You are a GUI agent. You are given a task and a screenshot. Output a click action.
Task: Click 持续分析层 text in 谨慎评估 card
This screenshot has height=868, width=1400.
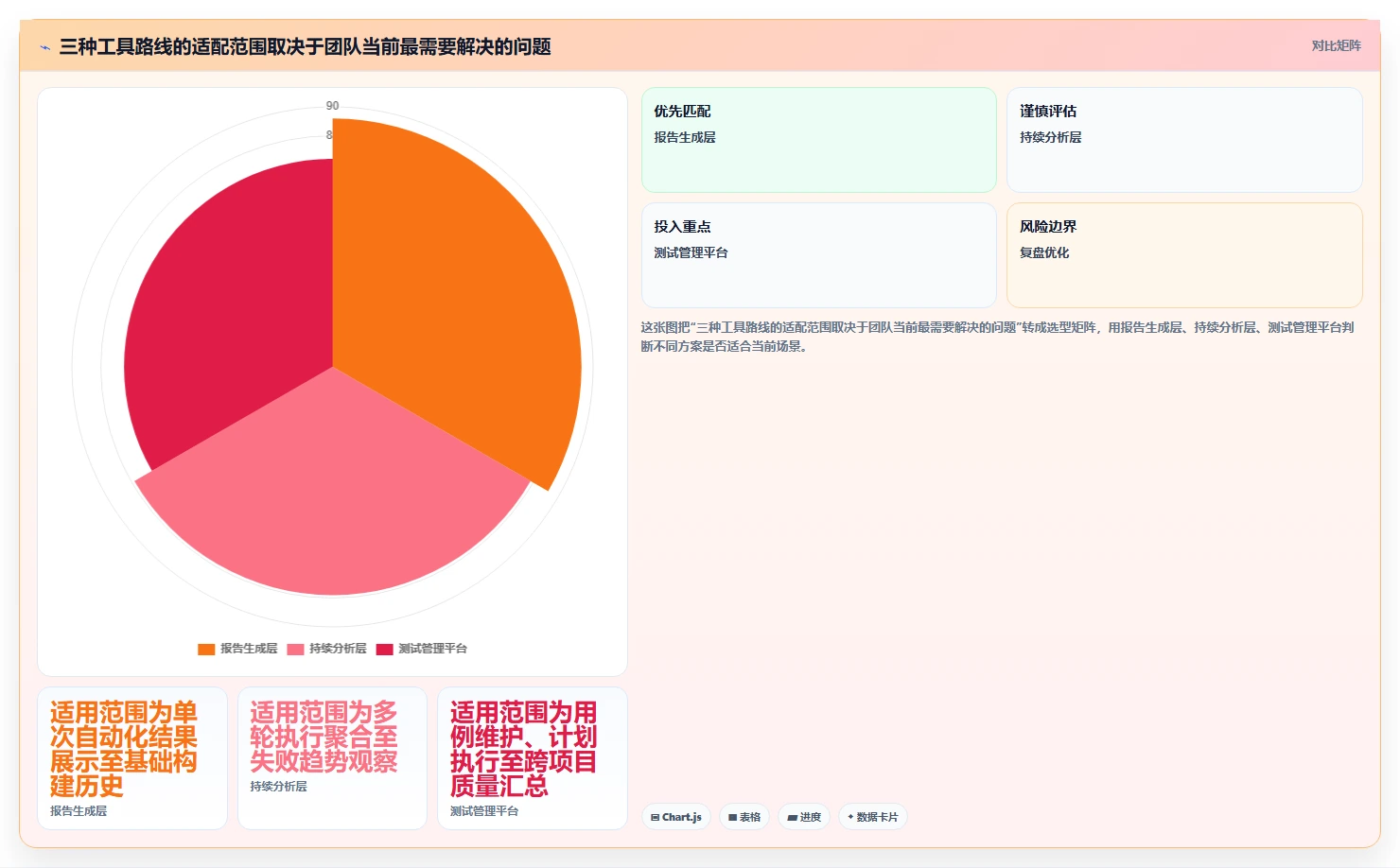pyautogui.click(x=1050, y=137)
